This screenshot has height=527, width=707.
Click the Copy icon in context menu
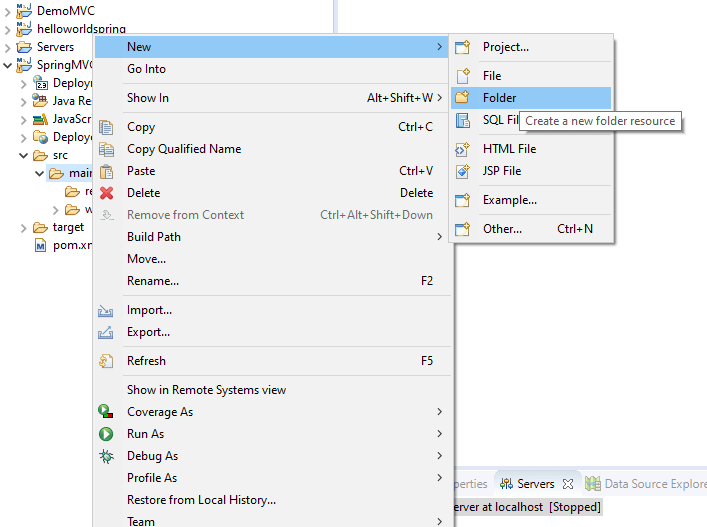[x=106, y=127]
